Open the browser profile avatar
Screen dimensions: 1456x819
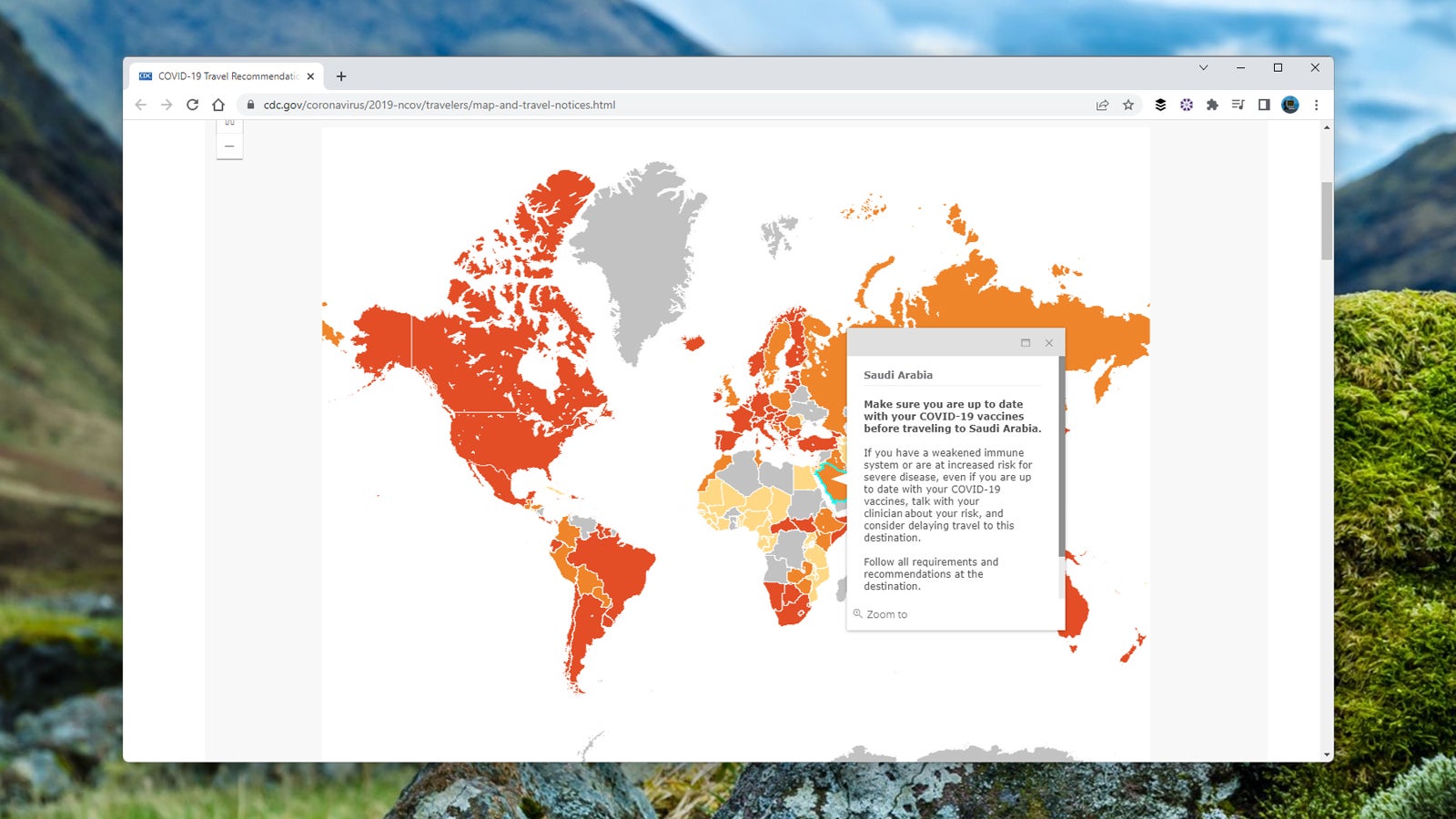(1289, 105)
